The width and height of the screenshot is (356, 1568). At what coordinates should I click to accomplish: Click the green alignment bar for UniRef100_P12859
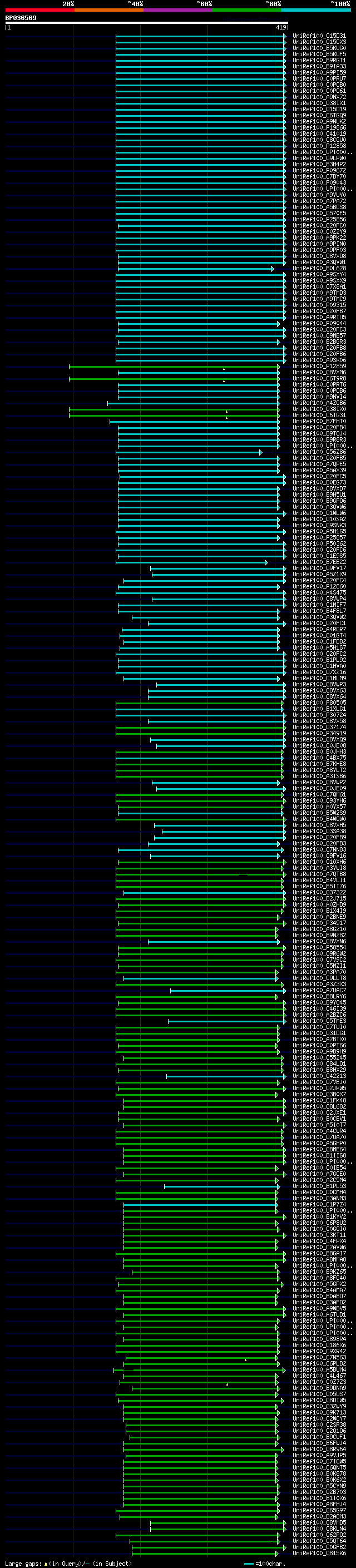pyautogui.click(x=175, y=367)
